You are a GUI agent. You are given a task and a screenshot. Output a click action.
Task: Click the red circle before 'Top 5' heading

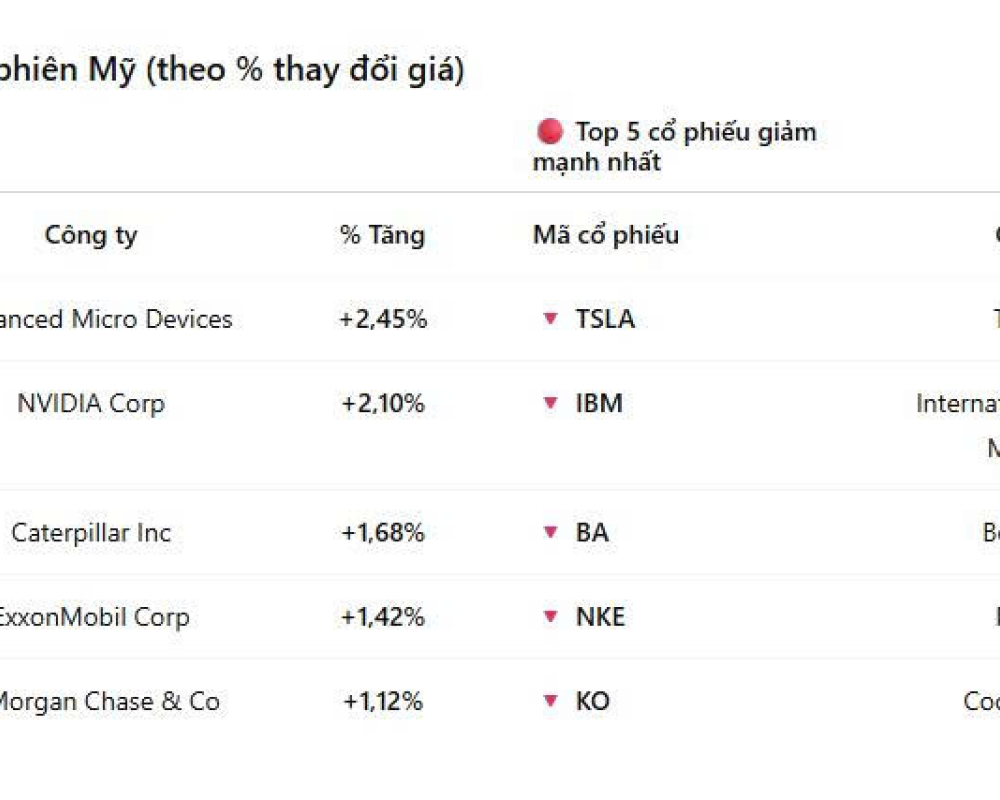(549, 131)
